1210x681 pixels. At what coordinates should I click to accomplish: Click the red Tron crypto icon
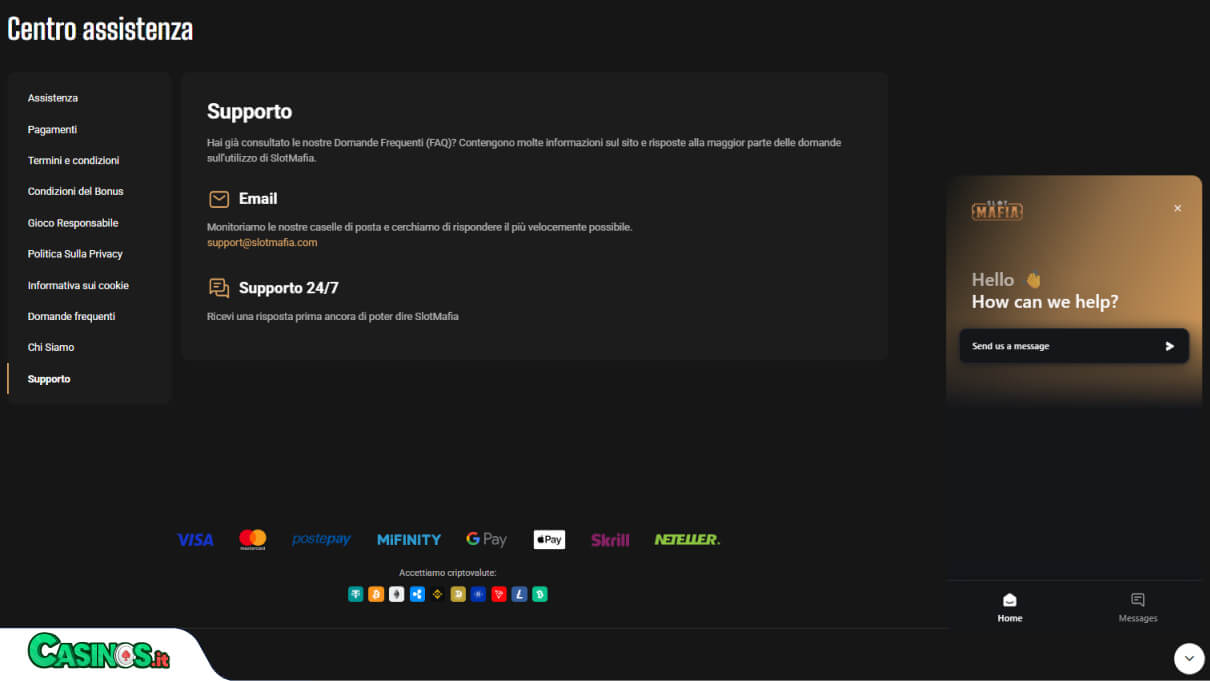tap(499, 594)
